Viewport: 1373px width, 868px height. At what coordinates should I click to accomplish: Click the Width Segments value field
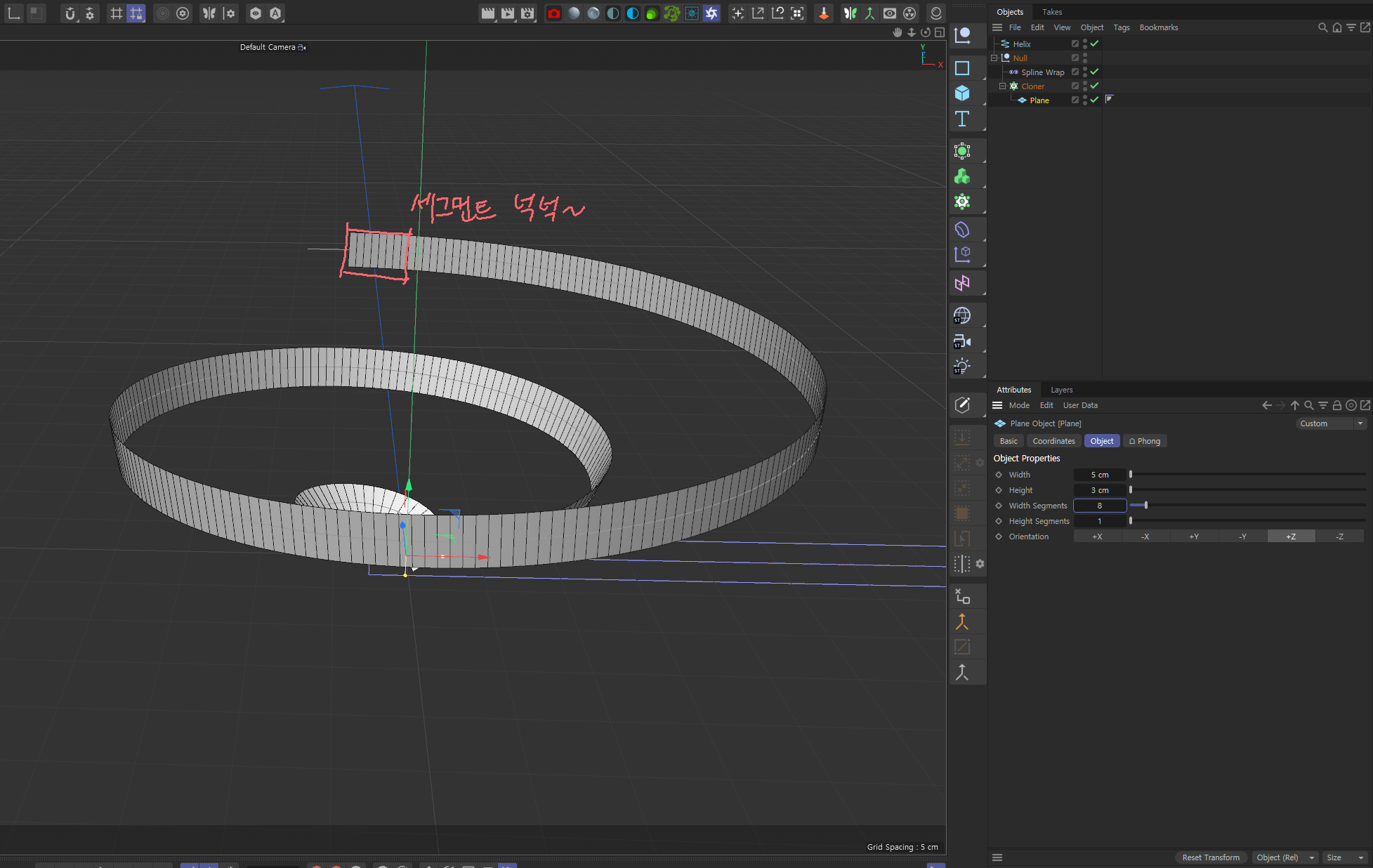pos(1100,506)
